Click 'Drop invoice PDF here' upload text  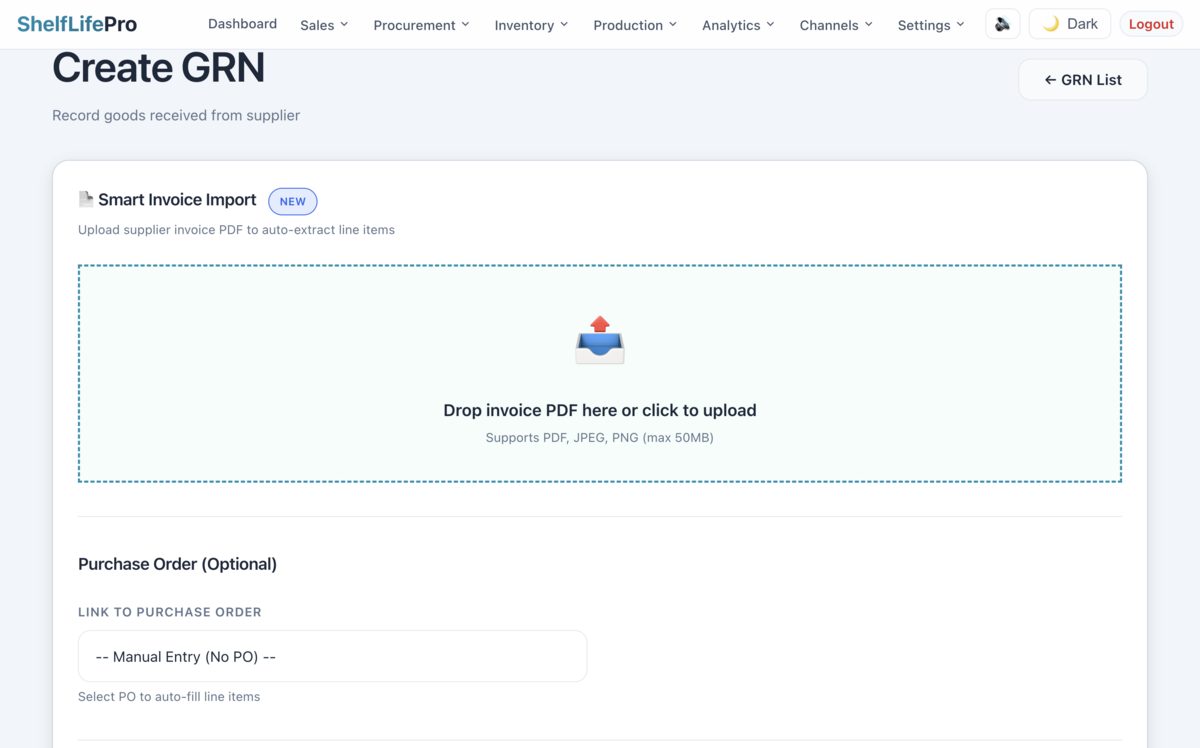pos(599,410)
